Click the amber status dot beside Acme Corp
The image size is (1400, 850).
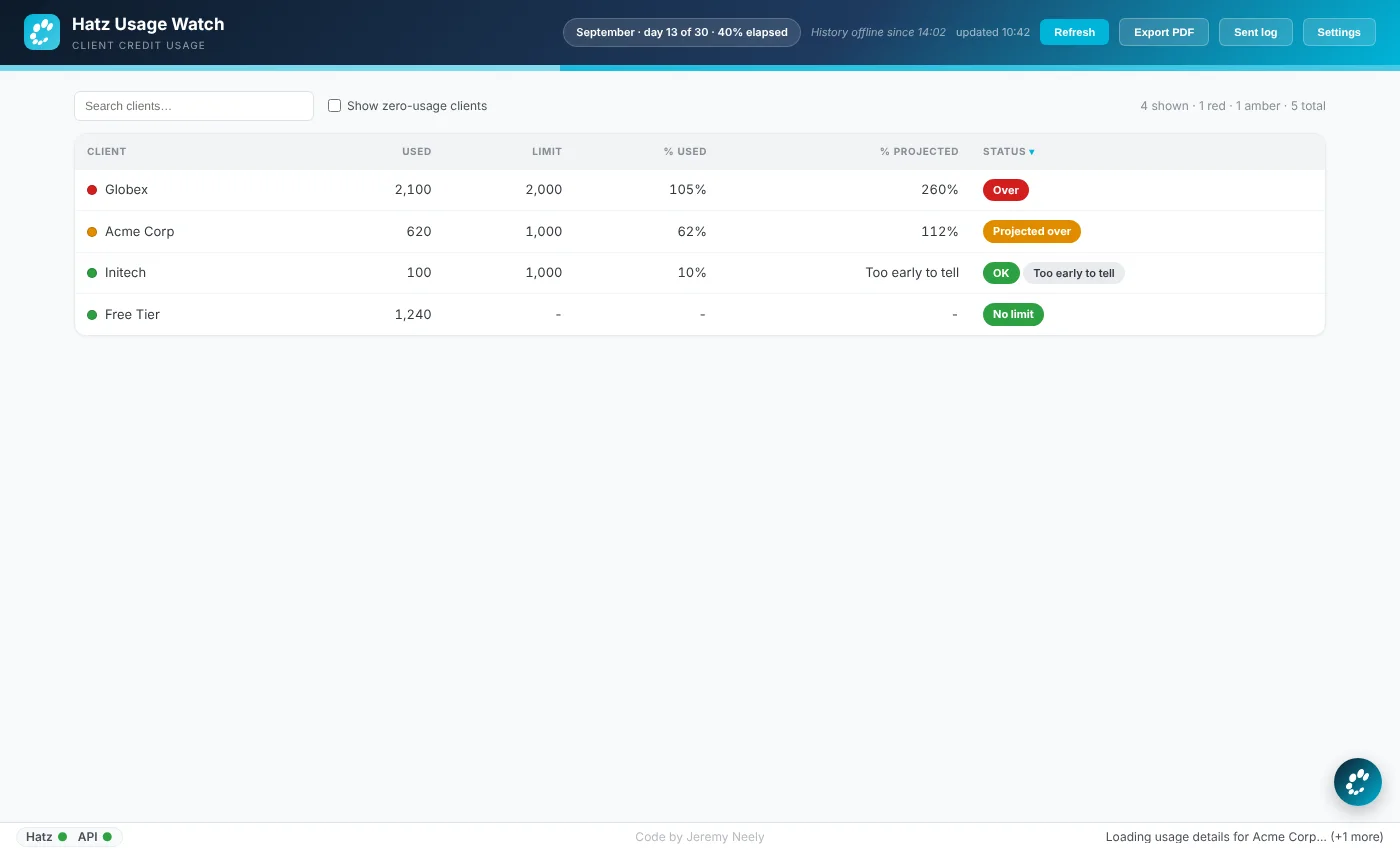click(x=92, y=232)
